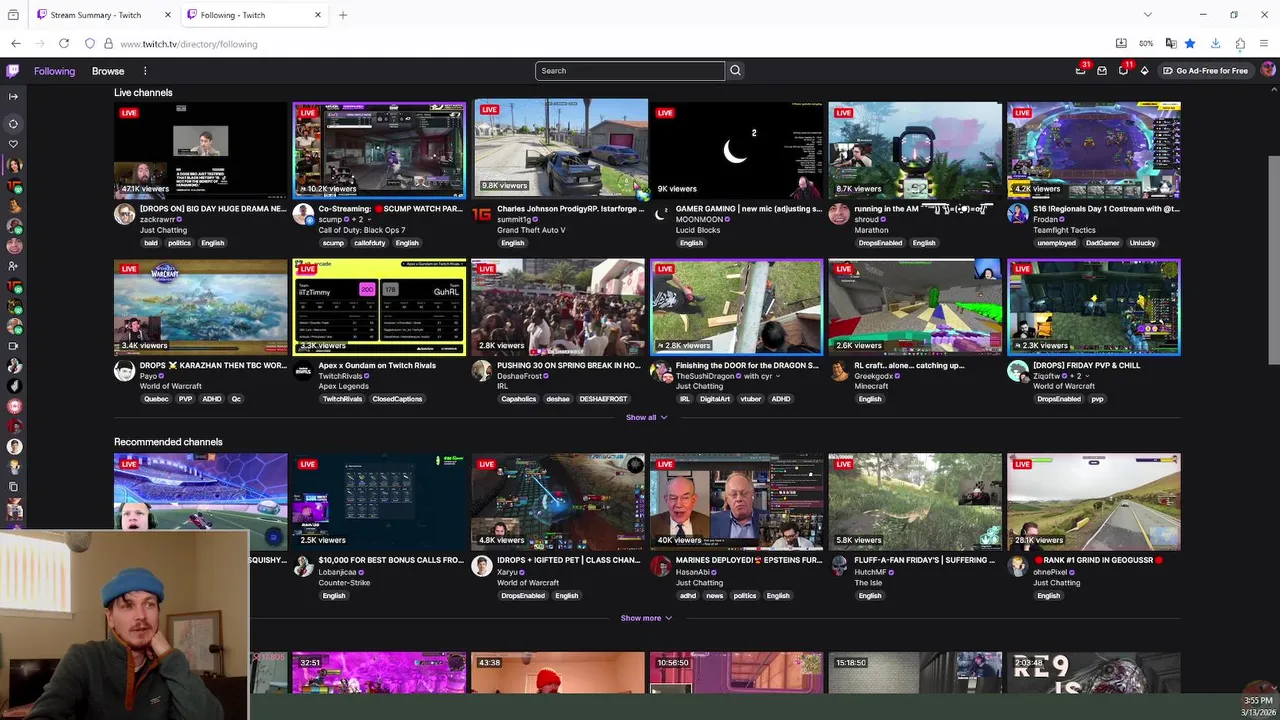The height and width of the screenshot is (720, 1280).
Task: Open the HasanAbi 40K viewers thumbnail
Action: pos(736,501)
